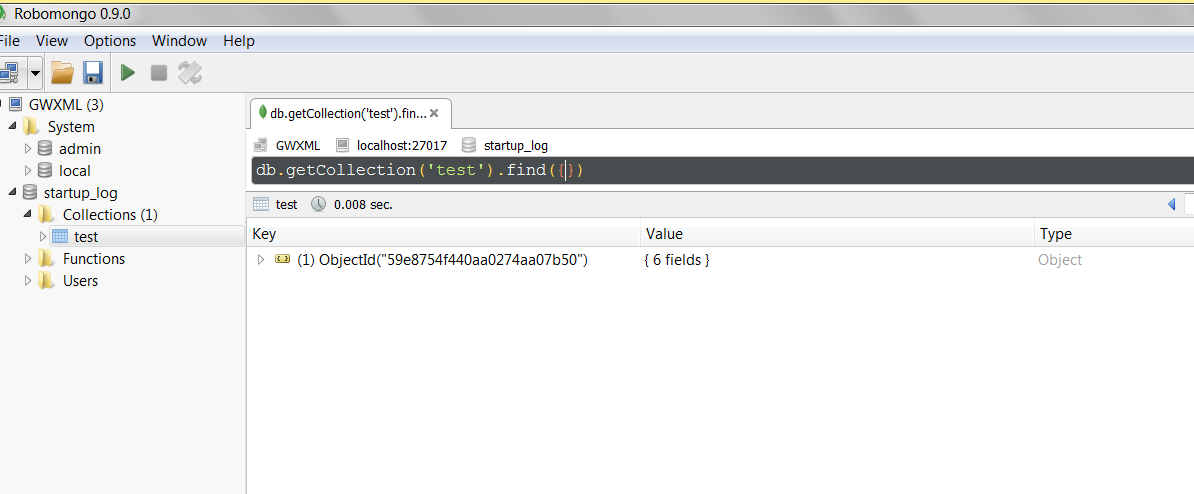1194x494 pixels.
Task: Click the gray Stop execution button
Action: pyautogui.click(x=158, y=73)
